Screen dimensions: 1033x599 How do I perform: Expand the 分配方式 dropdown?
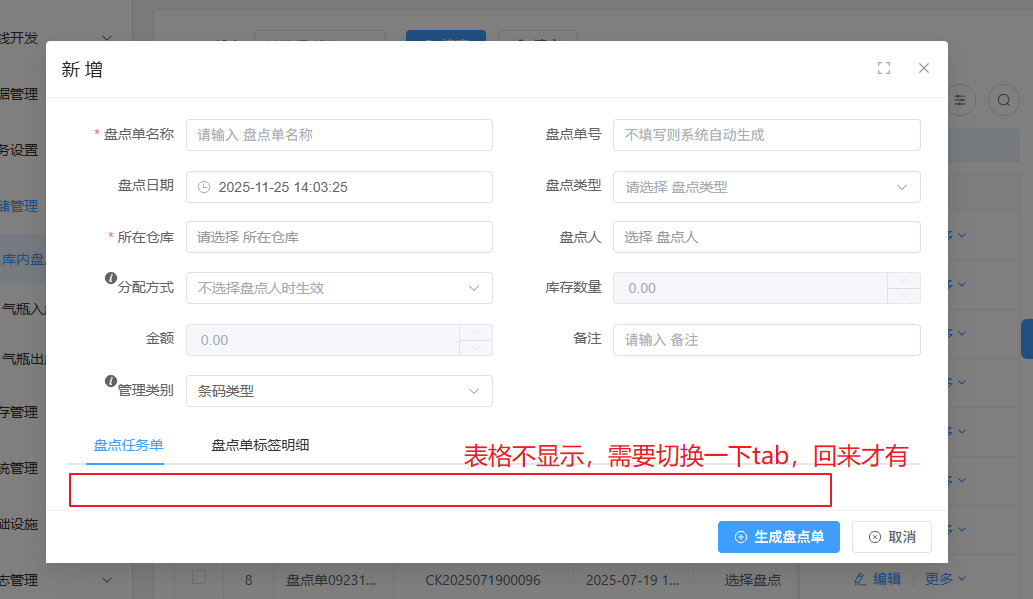(x=339, y=288)
